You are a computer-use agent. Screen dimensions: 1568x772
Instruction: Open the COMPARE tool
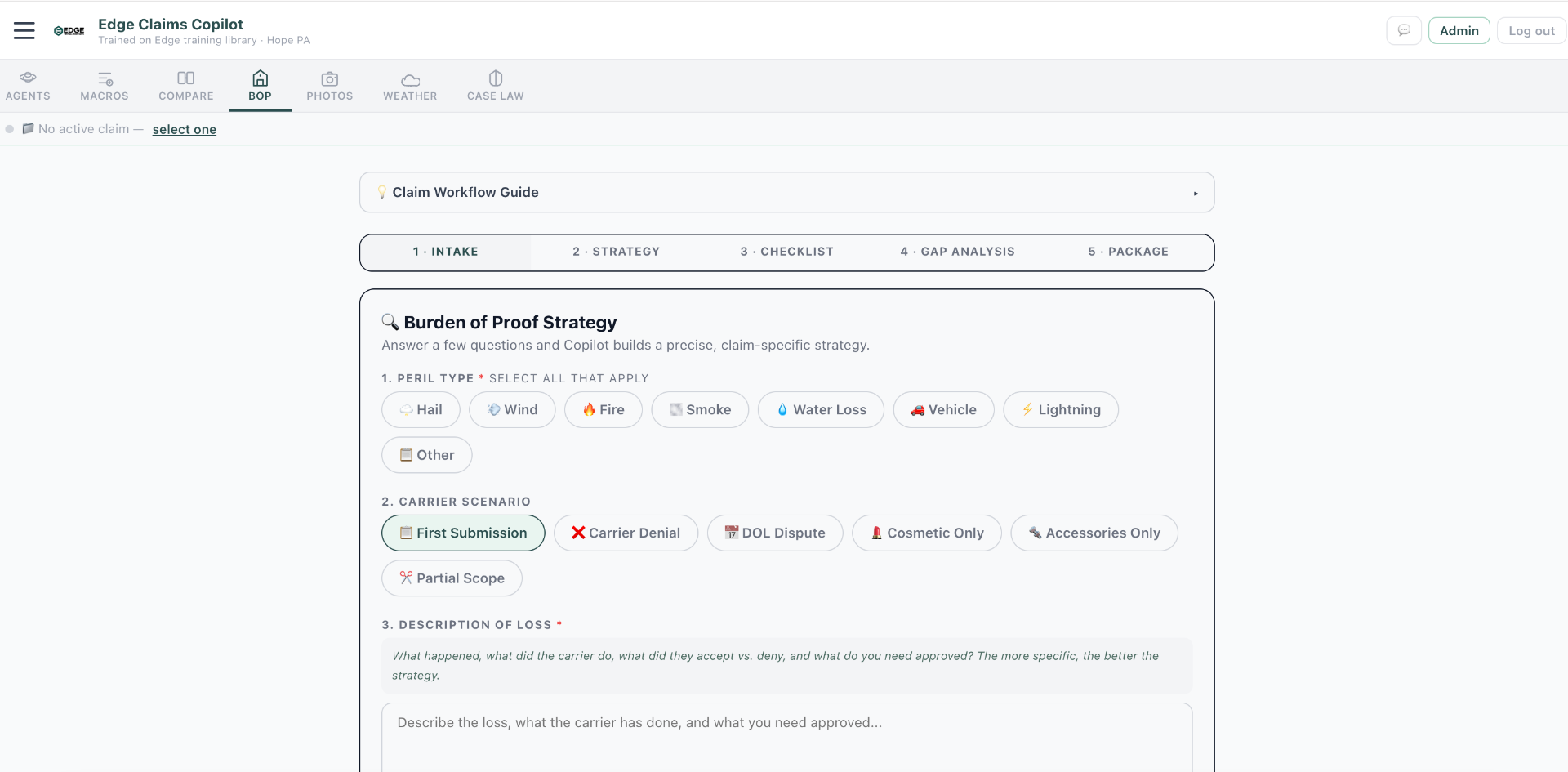pos(185,85)
